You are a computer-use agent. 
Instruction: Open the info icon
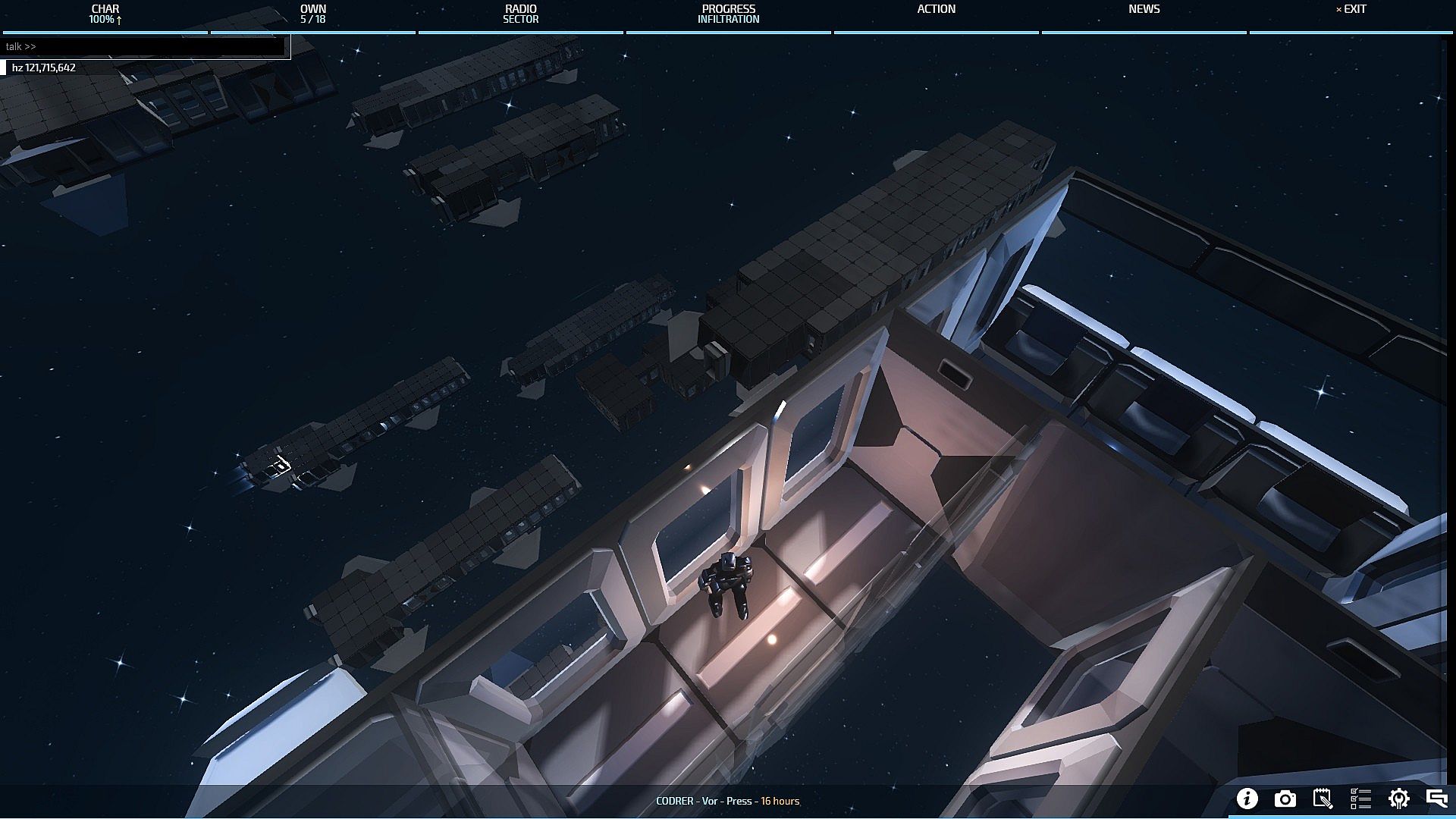click(x=1247, y=799)
